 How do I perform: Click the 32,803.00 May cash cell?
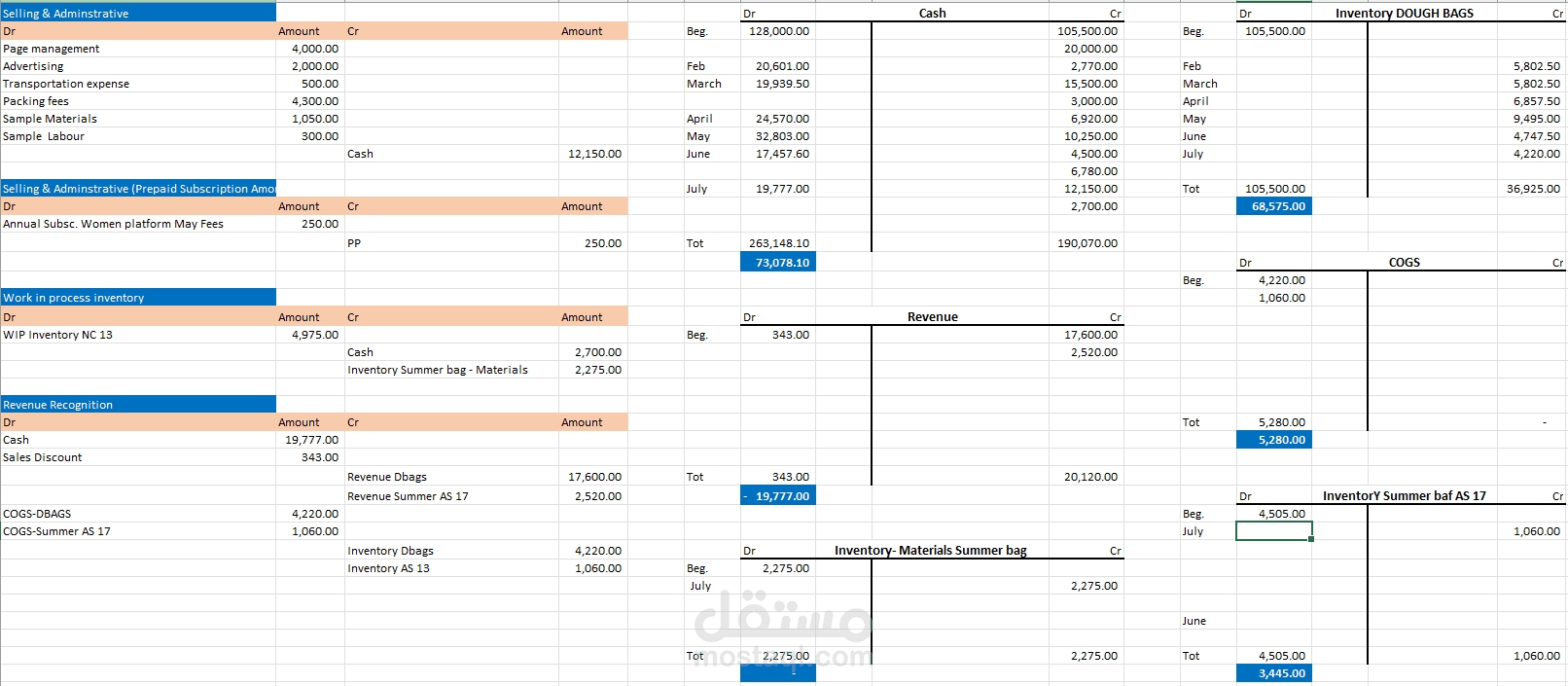click(x=778, y=136)
